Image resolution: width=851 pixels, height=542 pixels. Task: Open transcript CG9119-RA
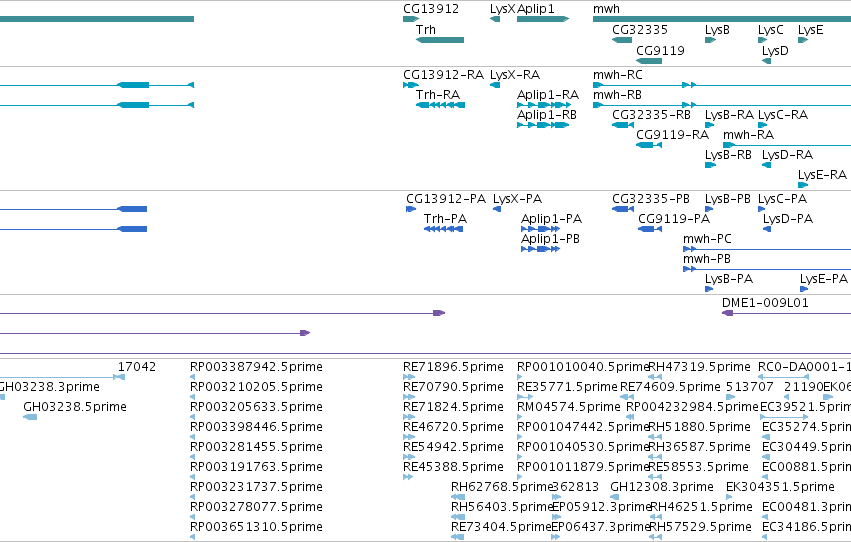pos(672,135)
